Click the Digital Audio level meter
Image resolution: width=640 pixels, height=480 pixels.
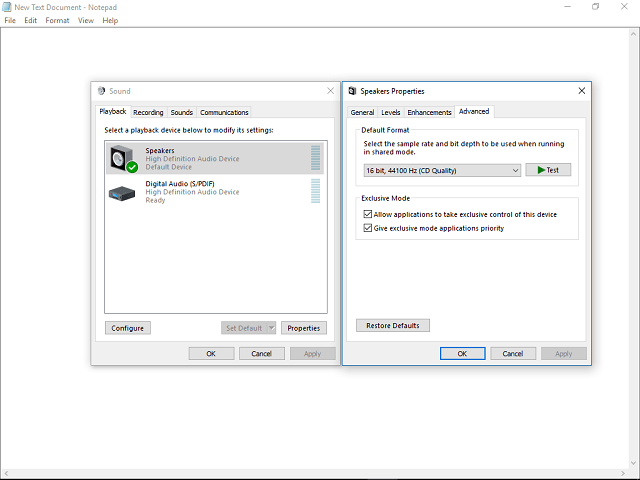(x=316, y=191)
